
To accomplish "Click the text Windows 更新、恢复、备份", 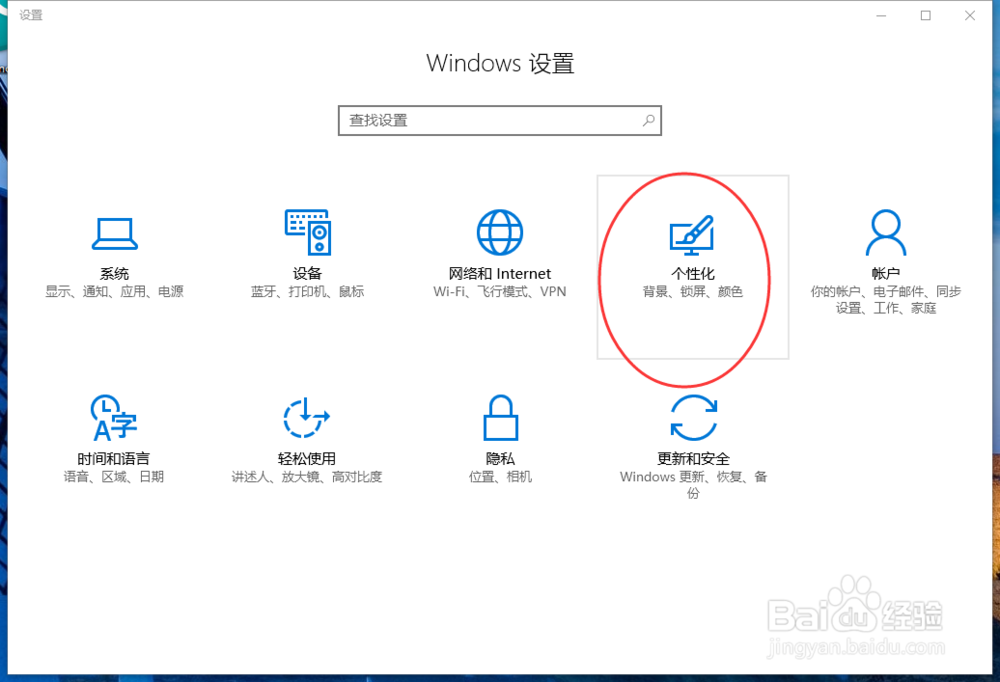I will coord(694,485).
